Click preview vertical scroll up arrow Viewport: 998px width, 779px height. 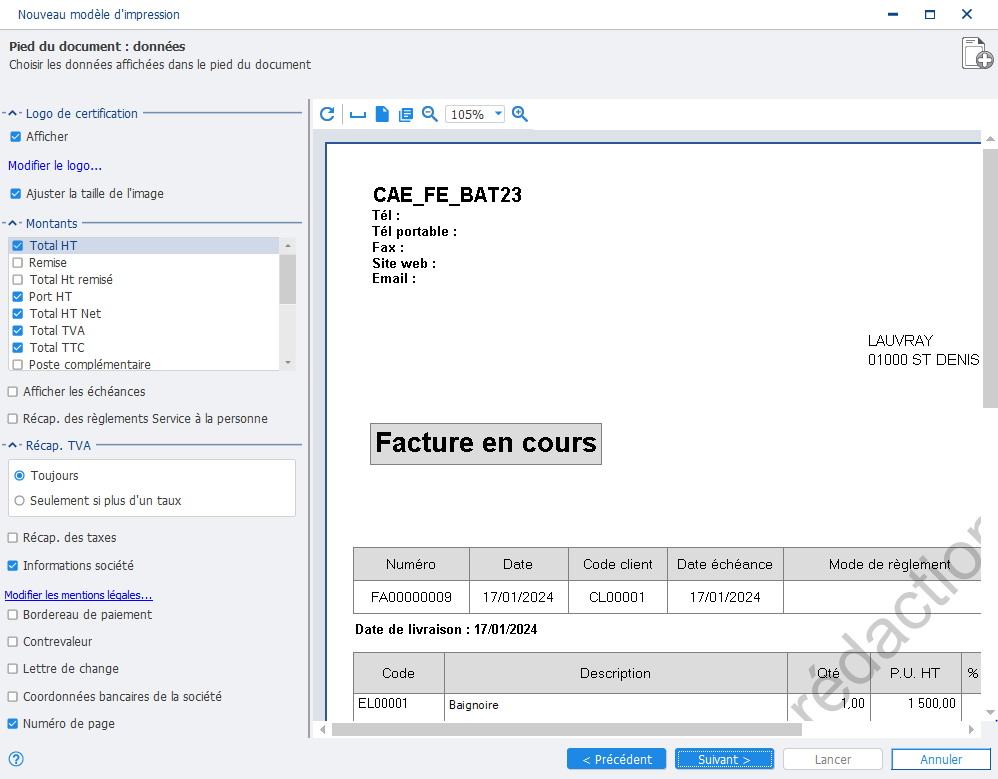tap(990, 138)
